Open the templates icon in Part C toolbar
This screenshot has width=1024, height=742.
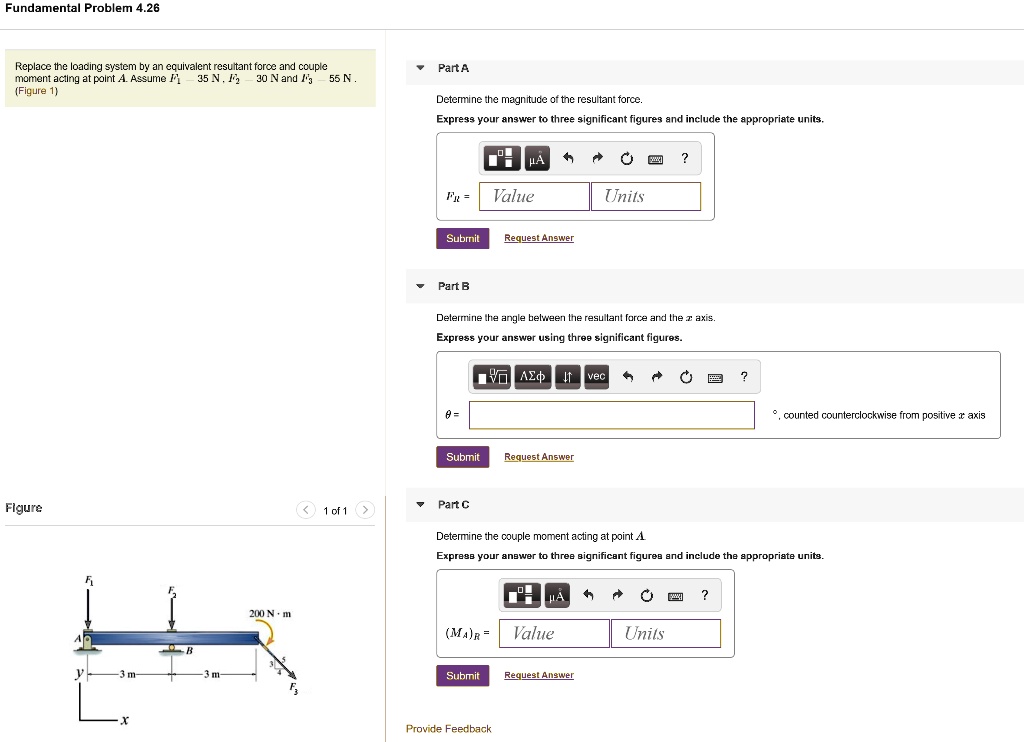tap(520, 595)
